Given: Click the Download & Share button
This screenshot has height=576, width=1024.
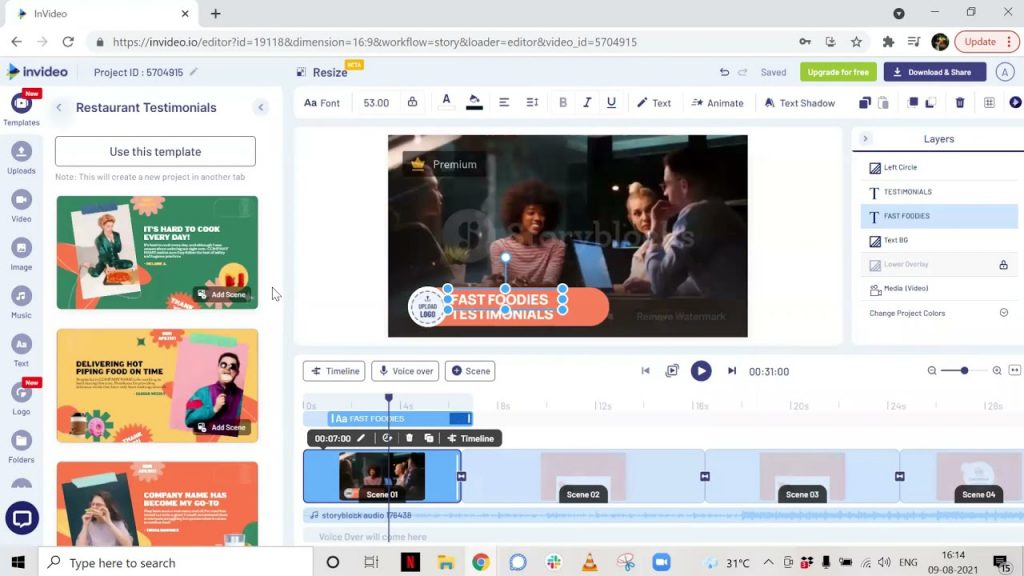Looking at the screenshot, I should (934, 72).
